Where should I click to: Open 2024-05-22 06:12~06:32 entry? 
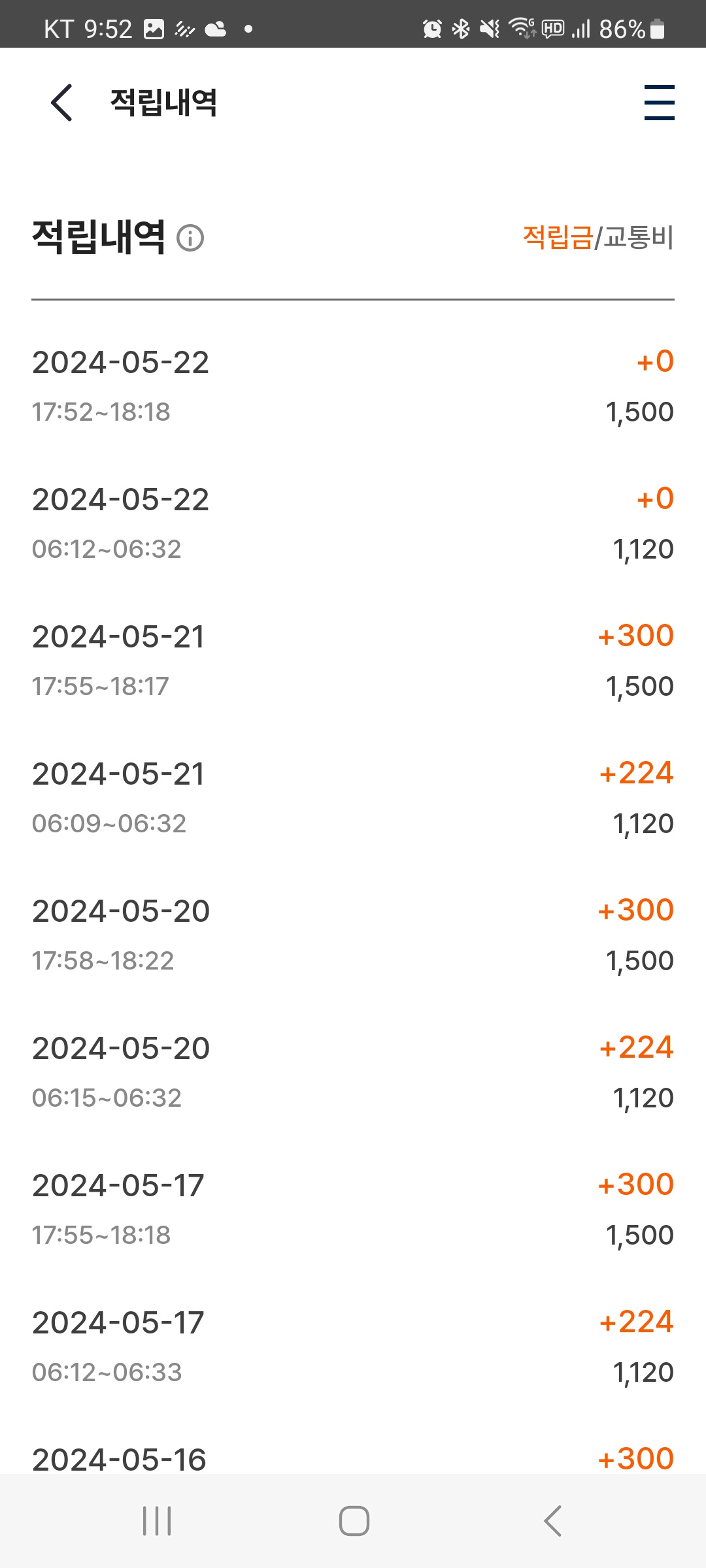click(x=353, y=523)
